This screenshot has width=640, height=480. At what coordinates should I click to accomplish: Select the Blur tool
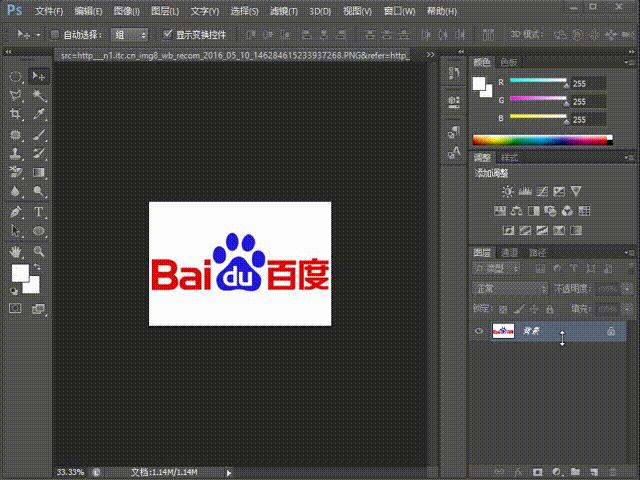16,191
